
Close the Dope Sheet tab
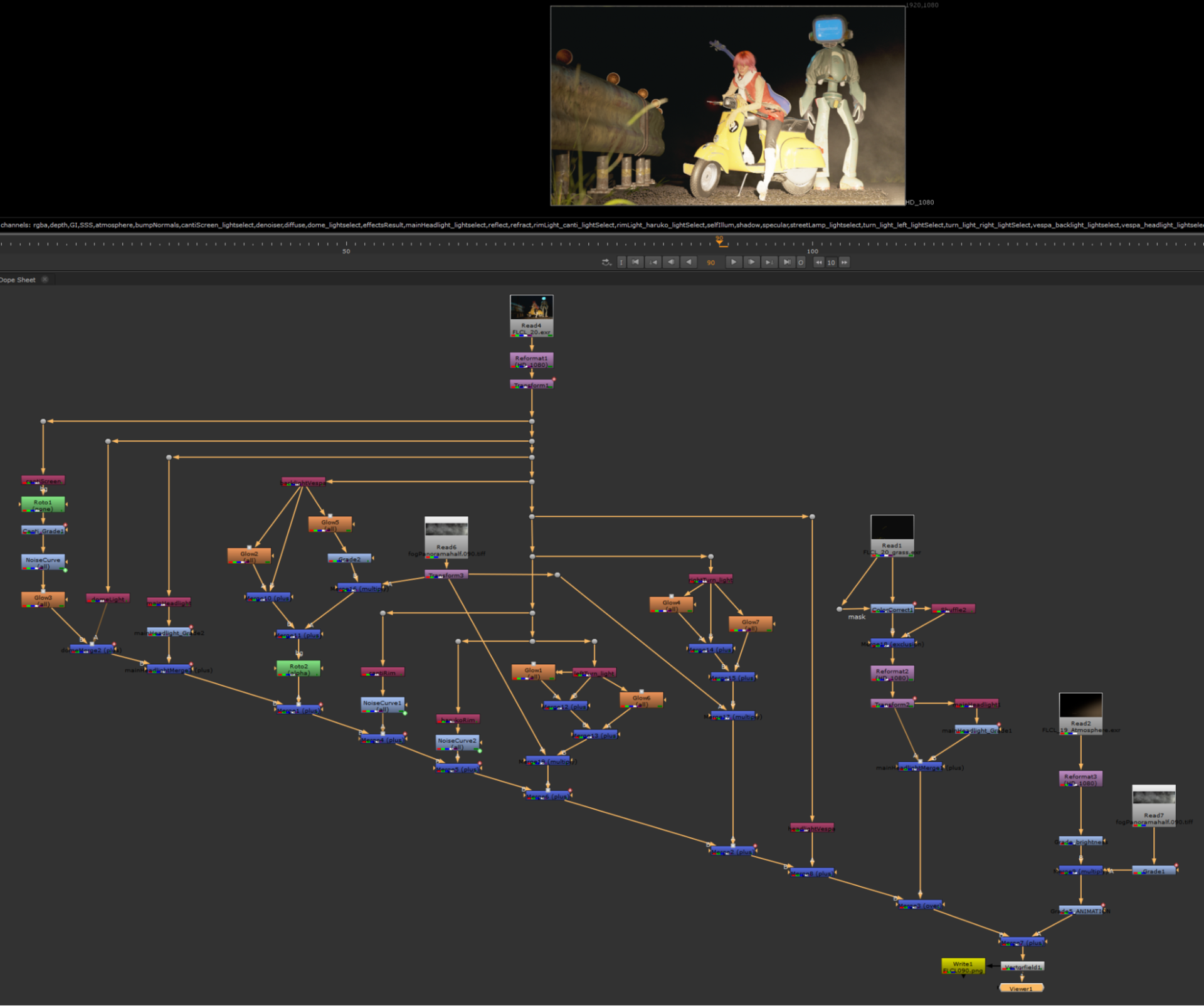[x=45, y=279]
